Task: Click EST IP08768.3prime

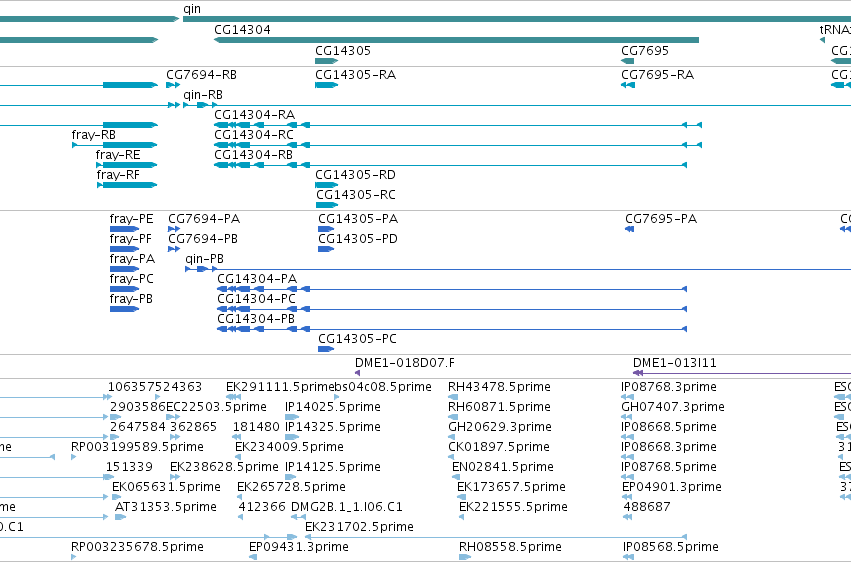Action: click(669, 387)
